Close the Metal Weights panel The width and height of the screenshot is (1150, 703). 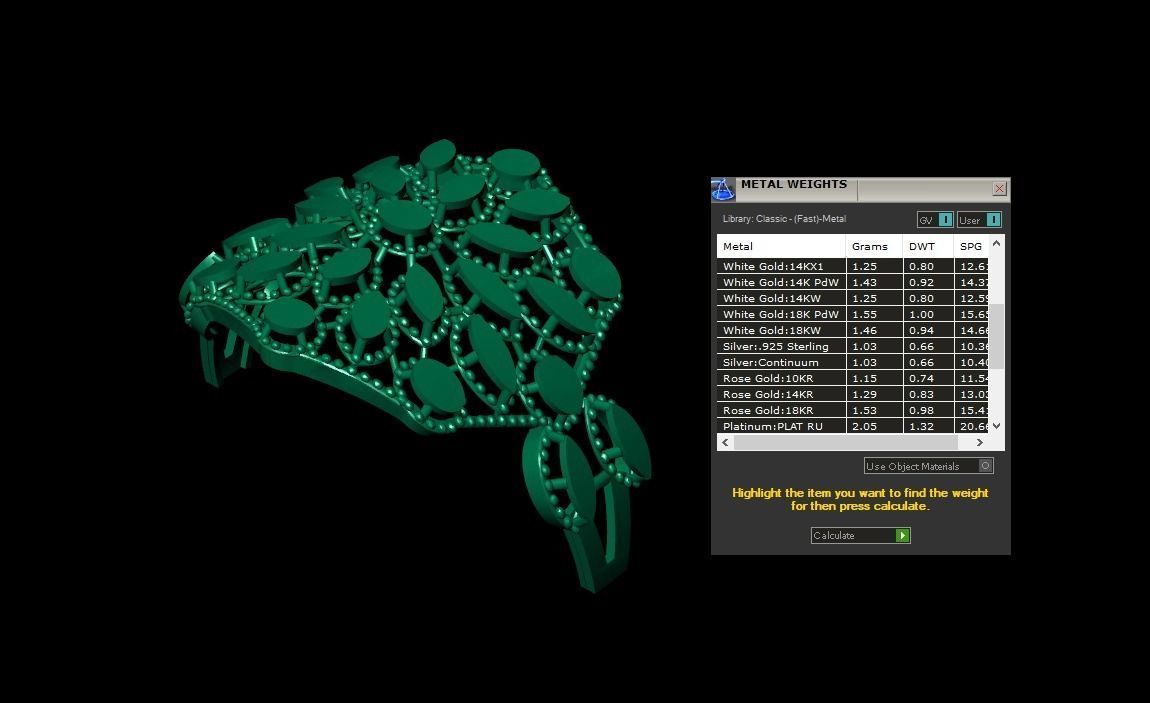(999, 189)
